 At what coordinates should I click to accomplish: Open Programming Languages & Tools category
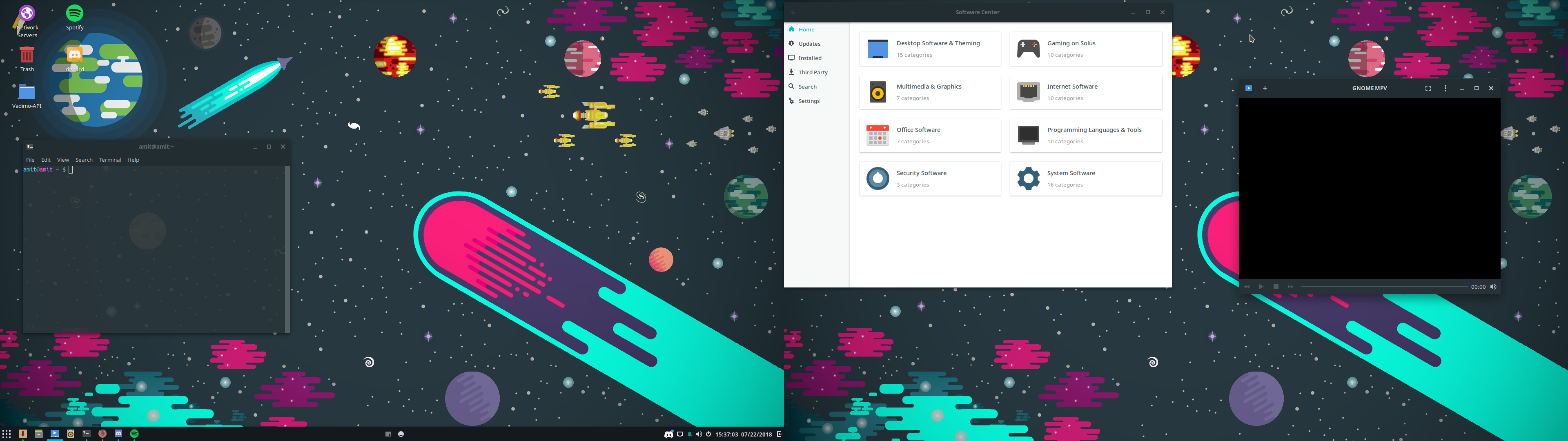pos(1085,135)
